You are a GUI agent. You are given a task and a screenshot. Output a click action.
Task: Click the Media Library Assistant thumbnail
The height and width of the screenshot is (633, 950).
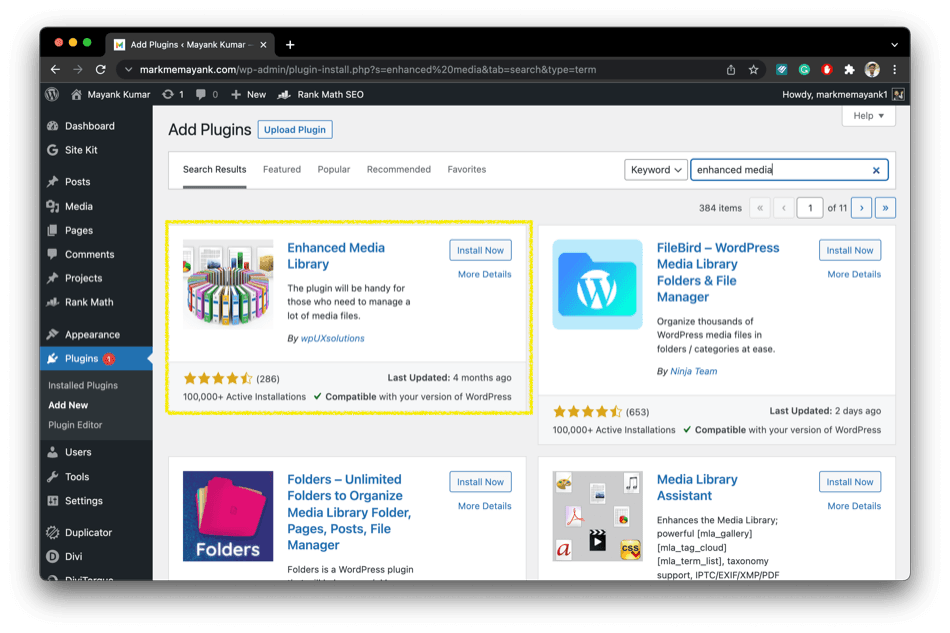tap(597, 516)
